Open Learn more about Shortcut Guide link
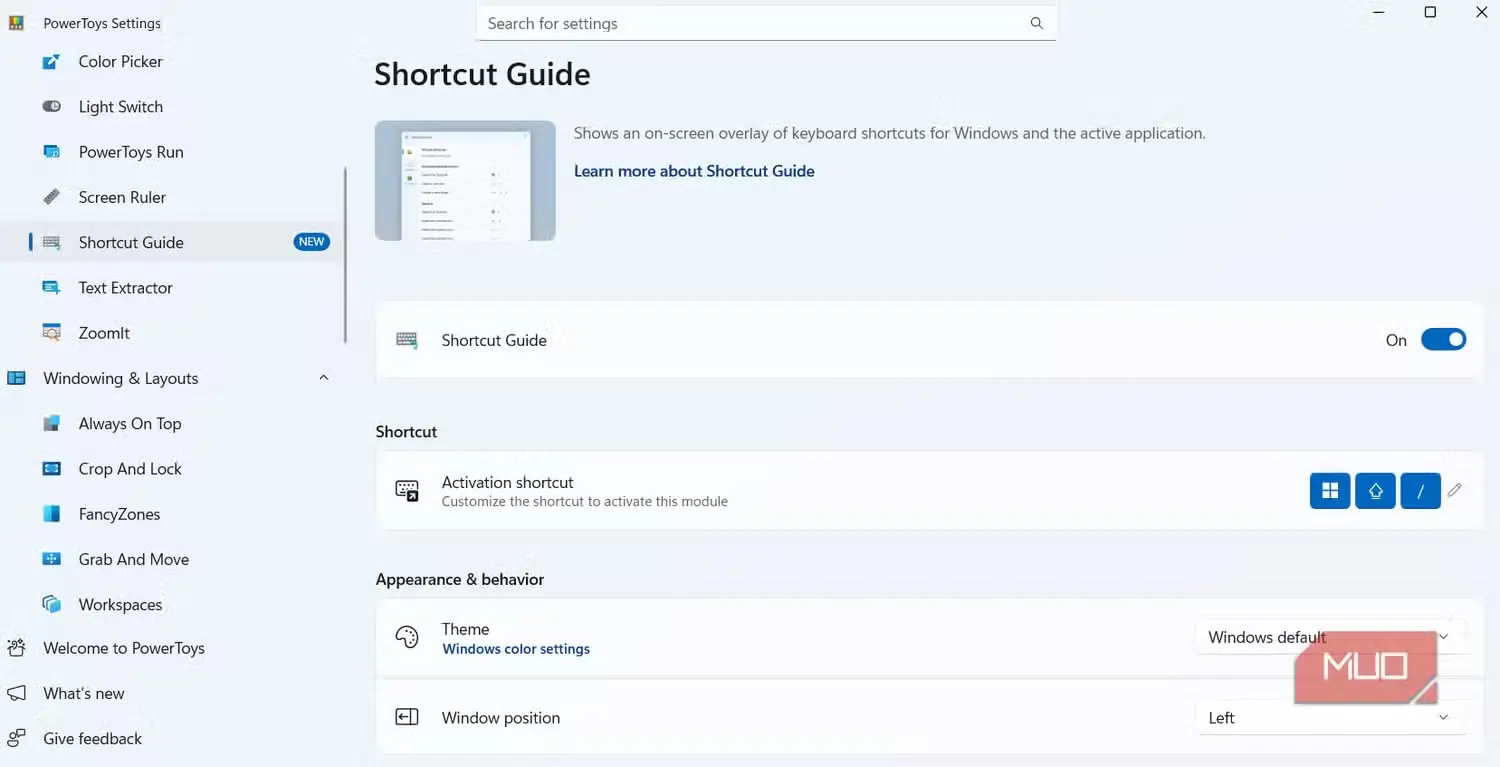Image resolution: width=1500 pixels, height=767 pixels. click(694, 171)
